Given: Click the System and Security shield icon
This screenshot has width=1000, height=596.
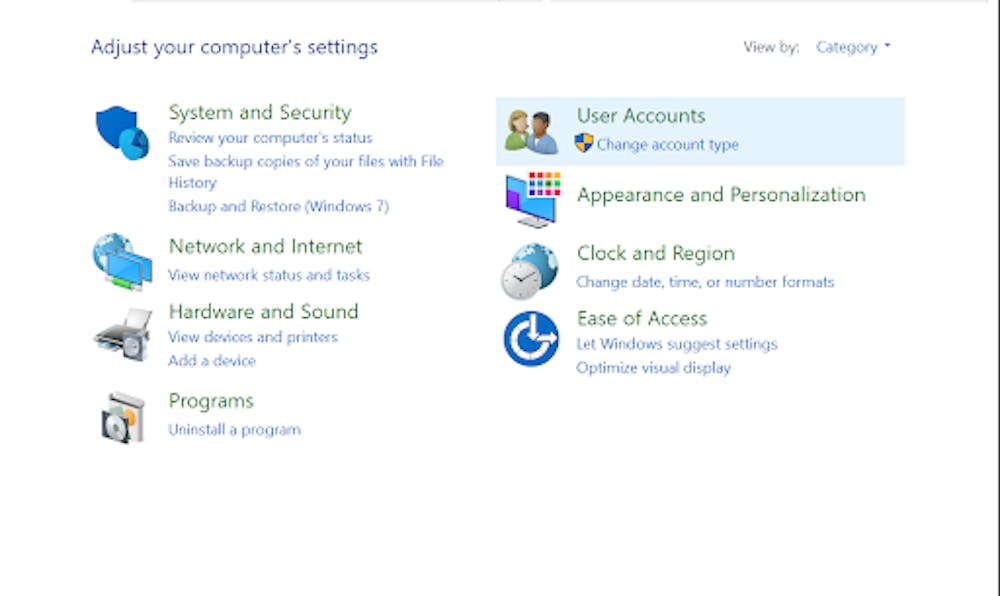Looking at the screenshot, I should click(122, 133).
